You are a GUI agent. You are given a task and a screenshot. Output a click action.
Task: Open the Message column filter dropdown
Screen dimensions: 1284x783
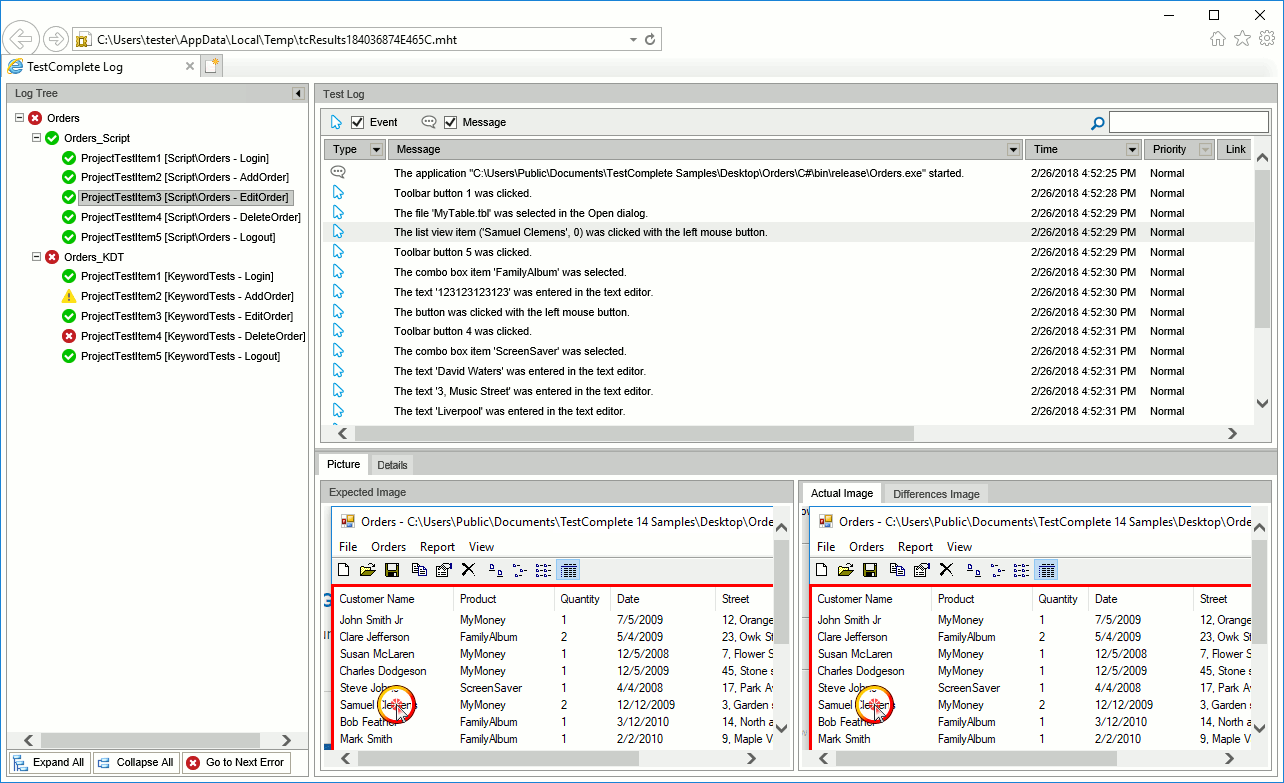click(x=1012, y=148)
